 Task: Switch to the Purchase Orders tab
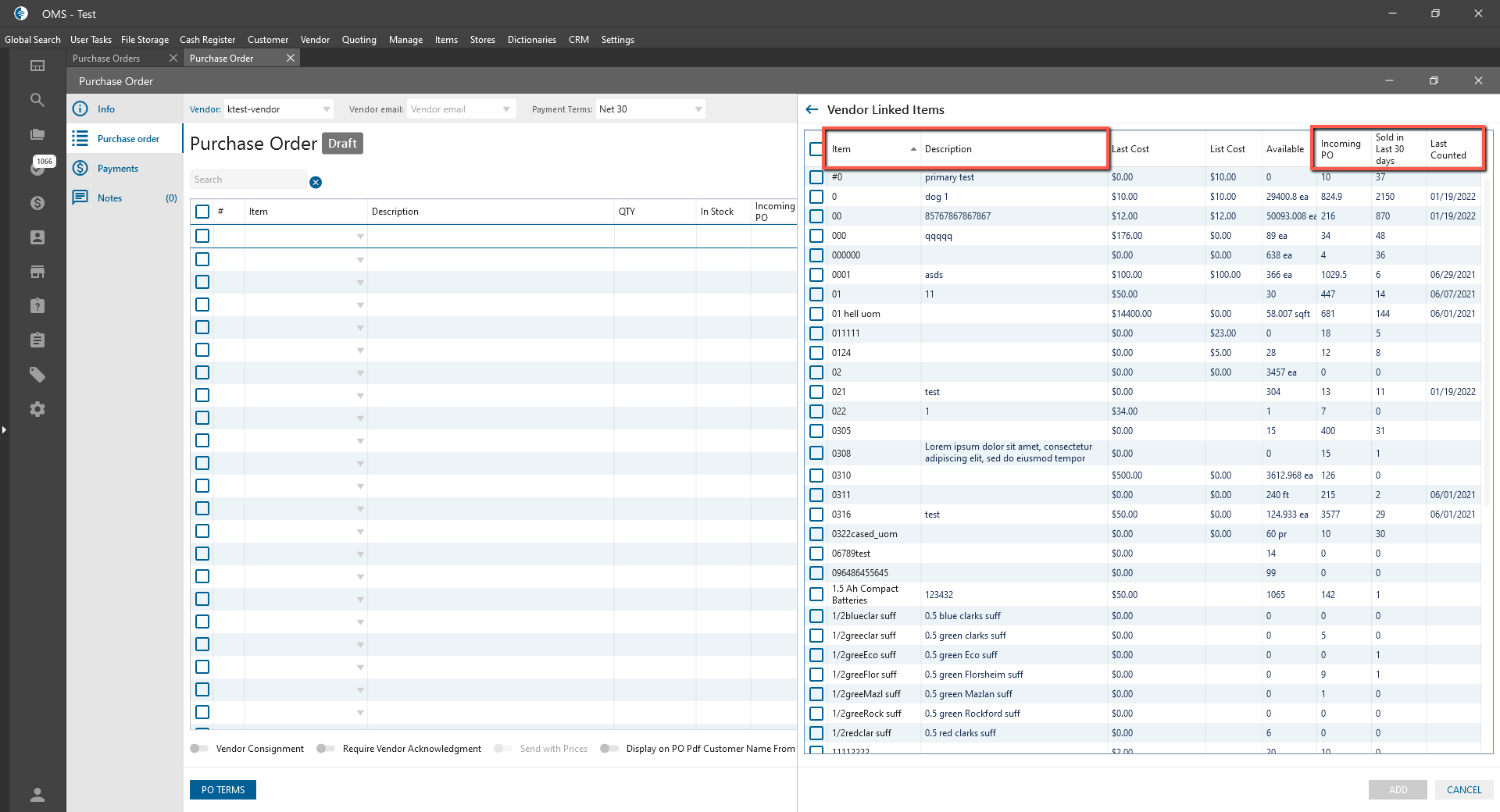[x=106, y=59]
